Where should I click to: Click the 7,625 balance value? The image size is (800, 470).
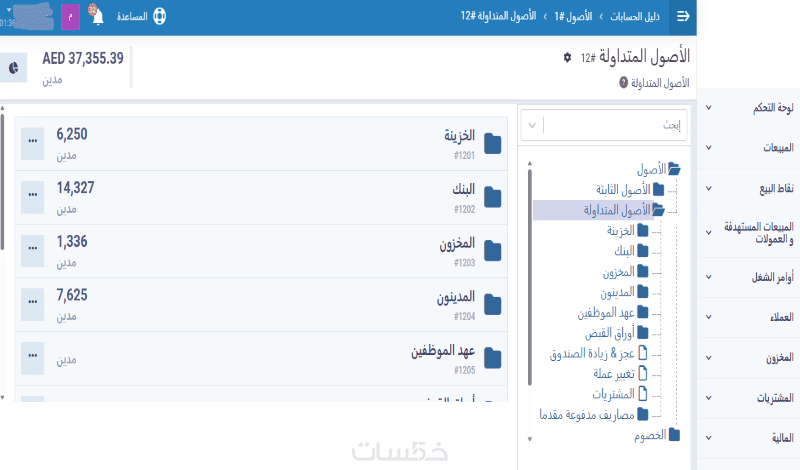tap(72, 295)
